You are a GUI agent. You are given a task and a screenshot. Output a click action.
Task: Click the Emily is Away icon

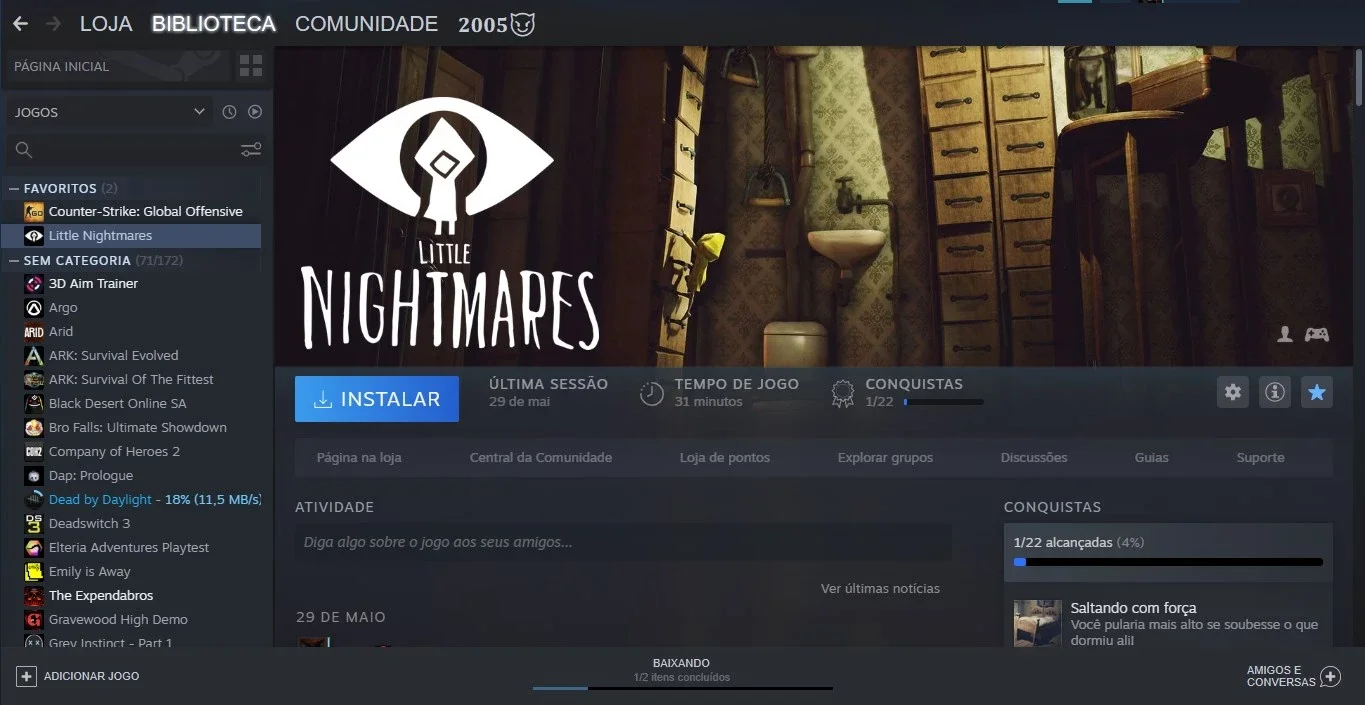tap(34, 572)
